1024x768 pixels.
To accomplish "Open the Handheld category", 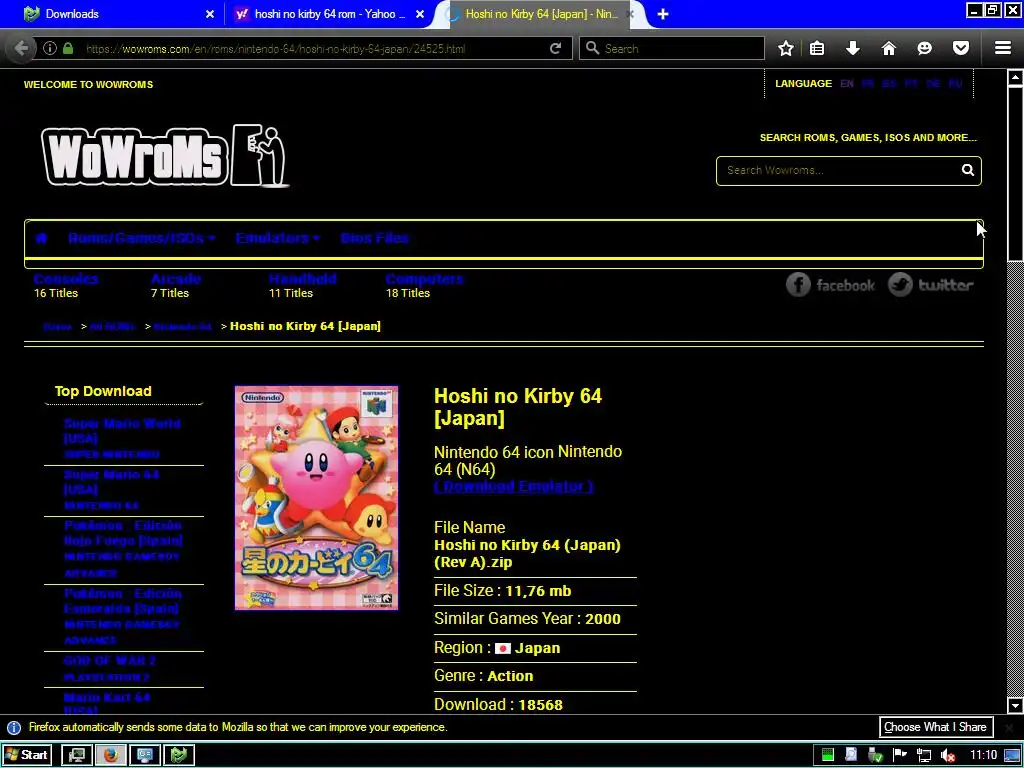I will pyautogui.click(x=302, y=279).
